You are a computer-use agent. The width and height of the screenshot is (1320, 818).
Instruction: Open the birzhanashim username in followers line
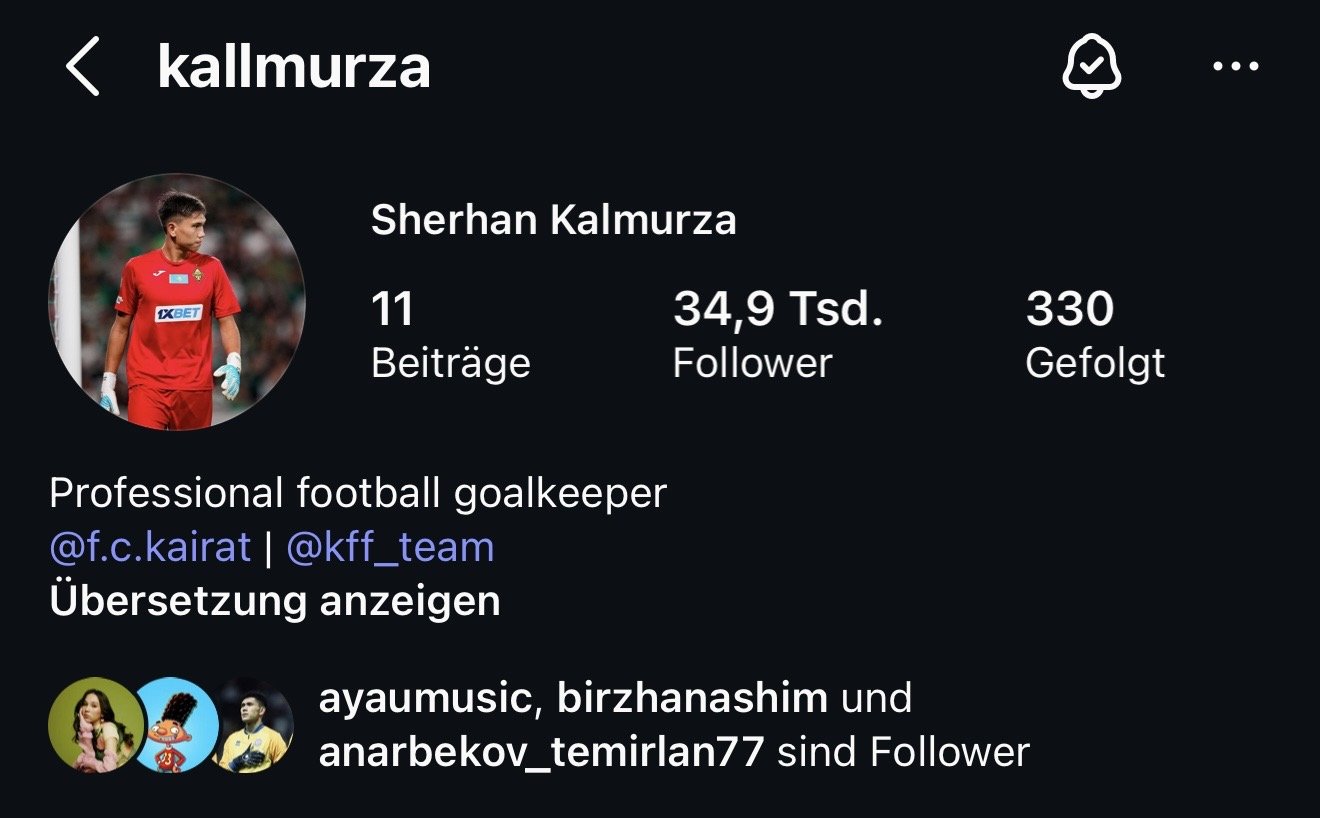(692, 697)
